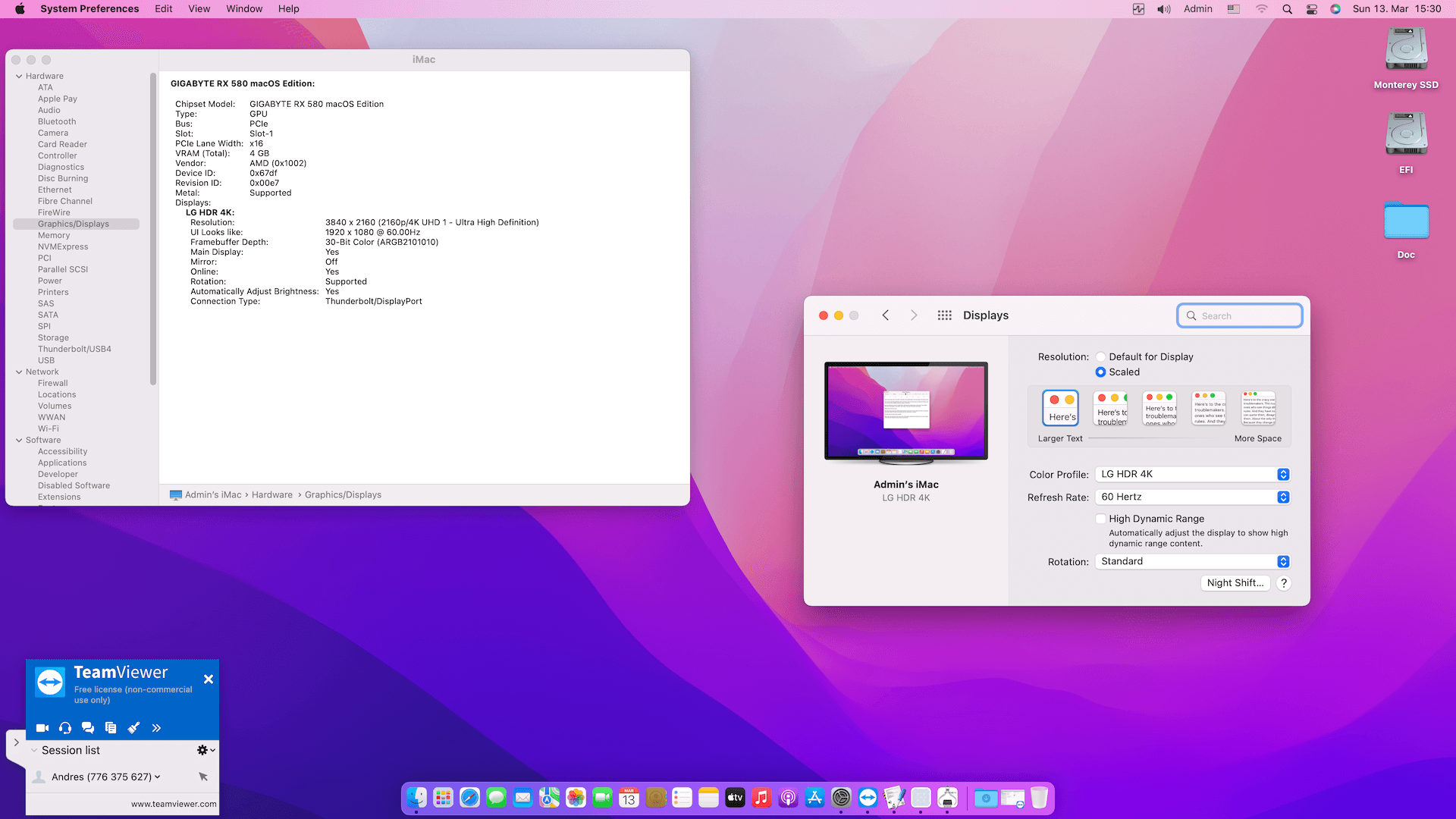Click the www.teamviewer.com link
Image resolution: width=1456 pixels, height=819 pixels.
point(174,804)
